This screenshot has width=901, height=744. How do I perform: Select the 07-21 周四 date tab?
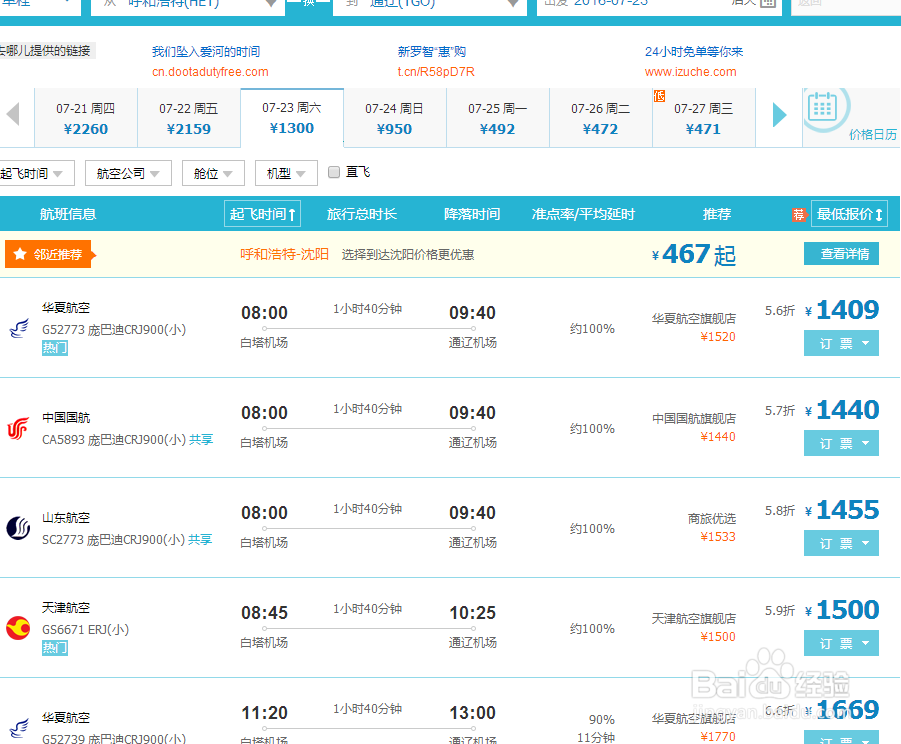tap(86, 118)
